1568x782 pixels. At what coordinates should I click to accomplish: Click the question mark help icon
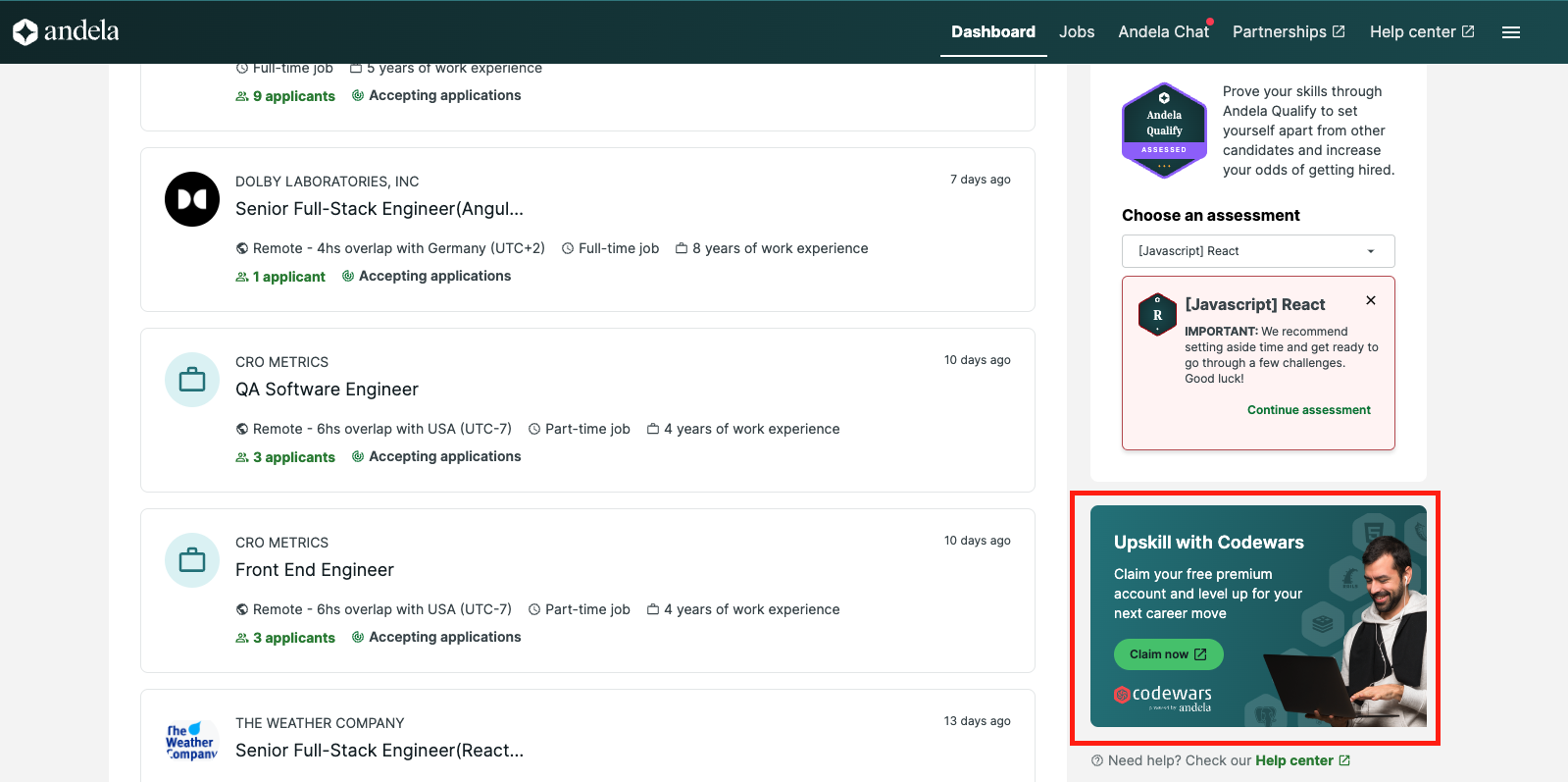tap(1097, 760)
